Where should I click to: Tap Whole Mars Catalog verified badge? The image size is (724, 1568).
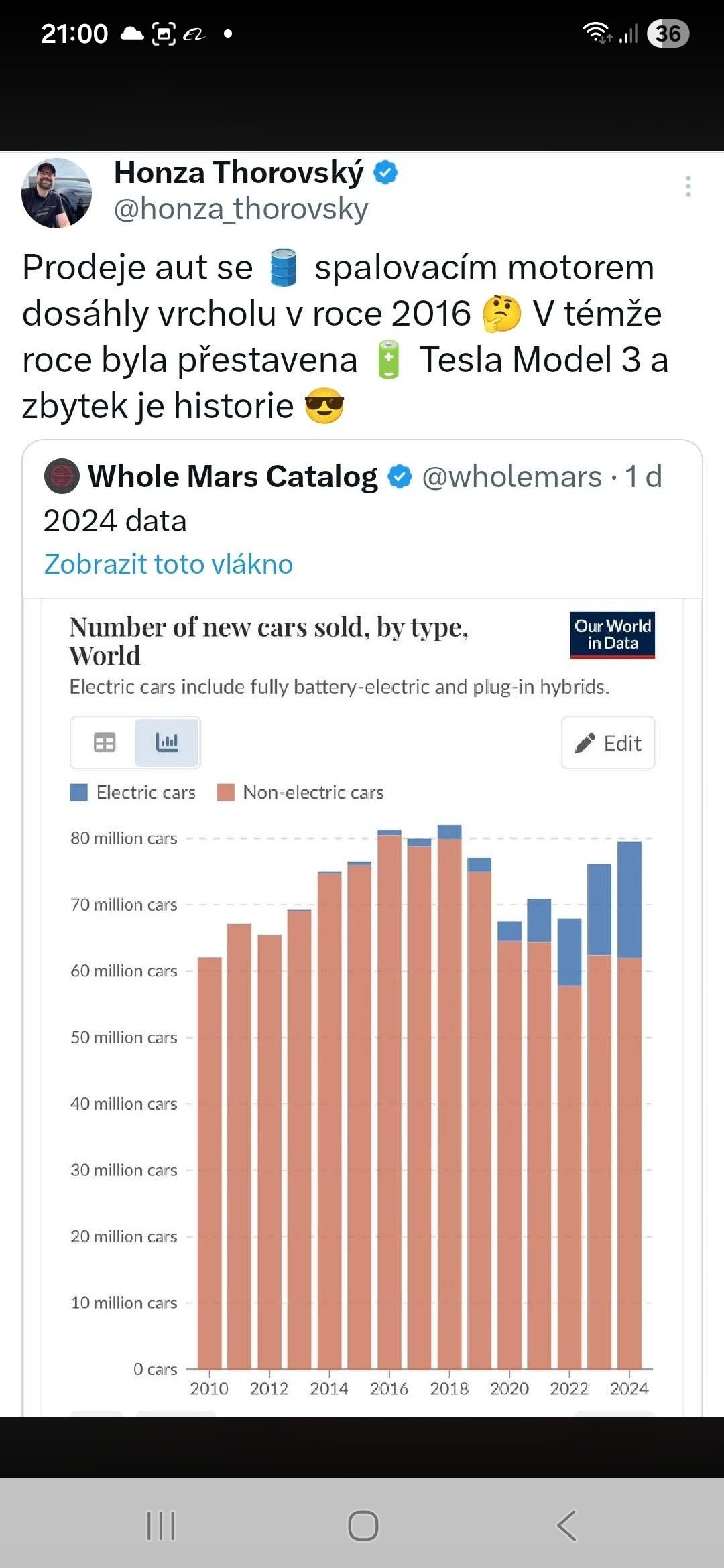click(x=400, y=477)
